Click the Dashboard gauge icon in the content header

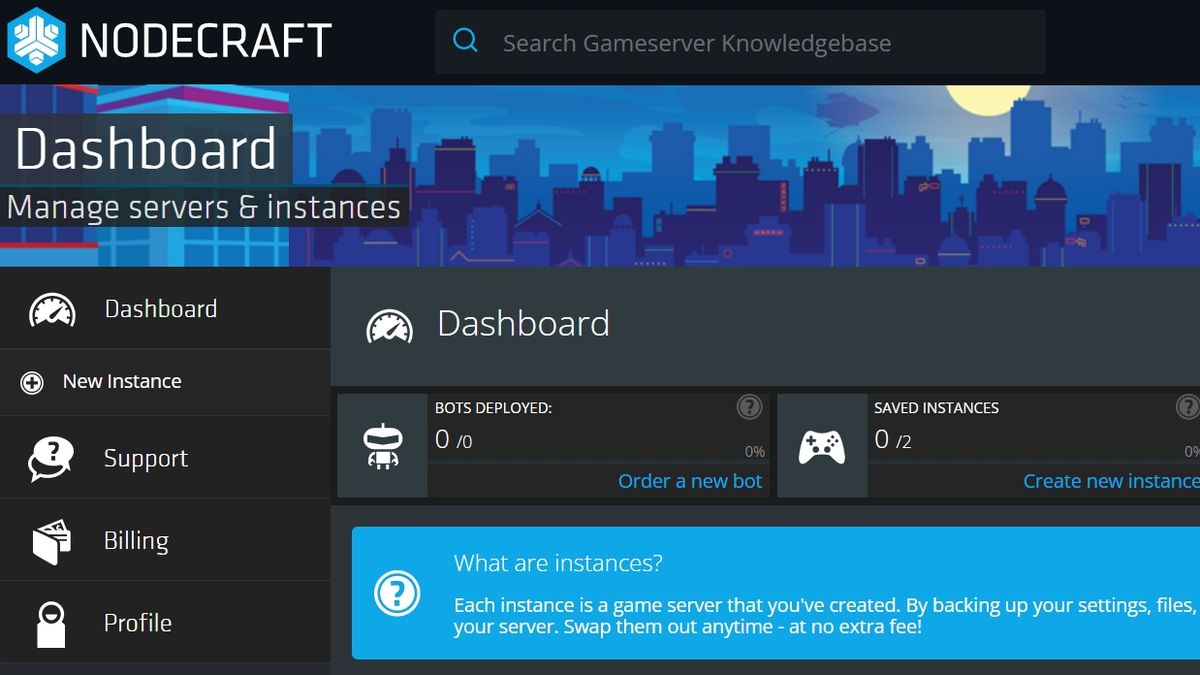[x=388, y=324]
